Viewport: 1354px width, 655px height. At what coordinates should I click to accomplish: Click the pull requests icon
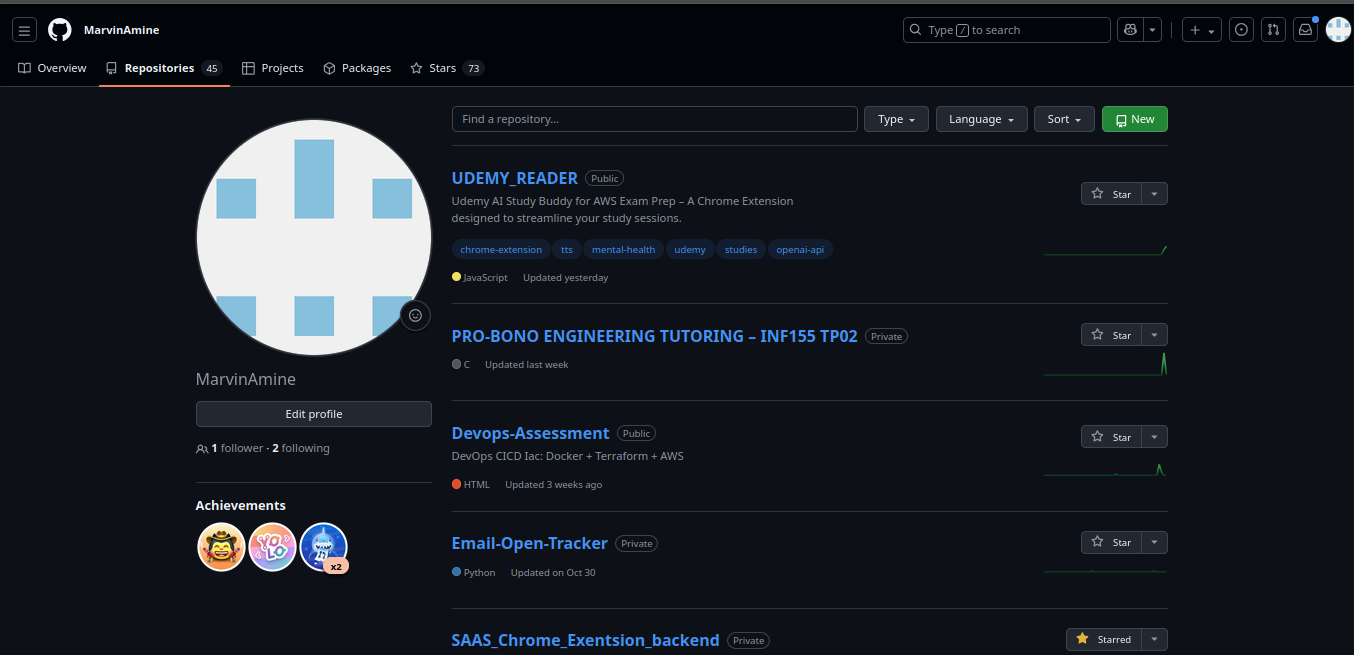[1273, 29]
